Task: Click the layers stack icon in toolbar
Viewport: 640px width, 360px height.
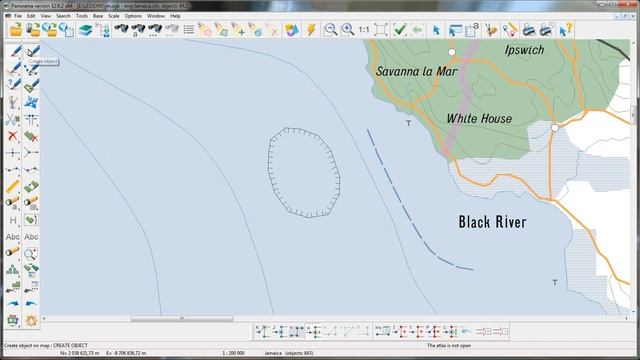Action: (x=85, y=30)
